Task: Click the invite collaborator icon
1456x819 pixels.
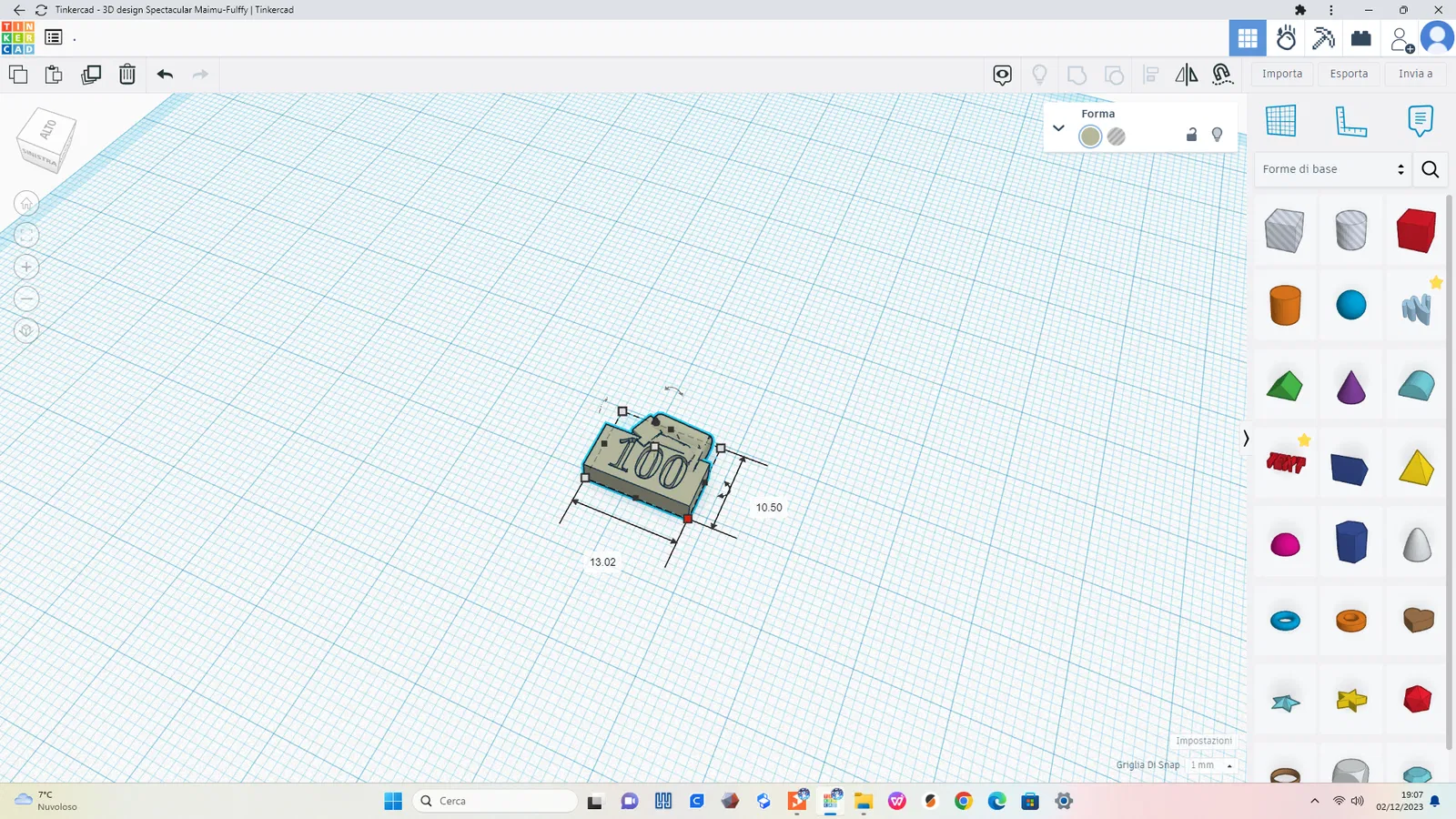Action: 1400,39
